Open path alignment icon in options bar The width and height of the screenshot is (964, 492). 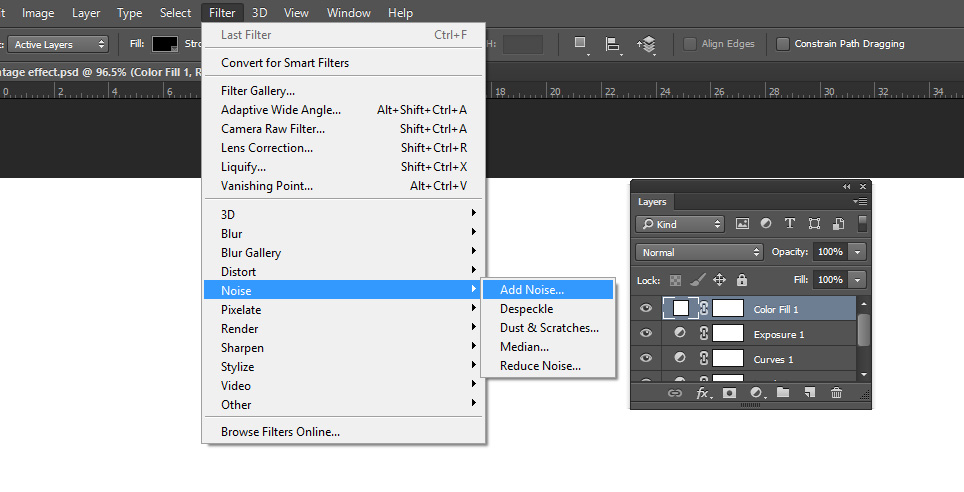click(612, 44)
